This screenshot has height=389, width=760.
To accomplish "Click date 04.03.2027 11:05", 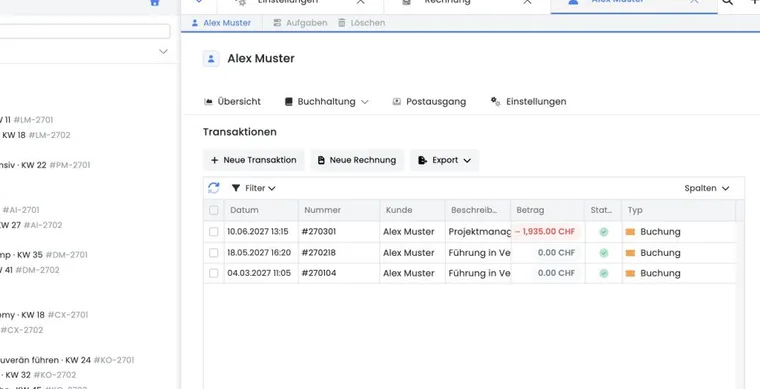I will [259, 273].
